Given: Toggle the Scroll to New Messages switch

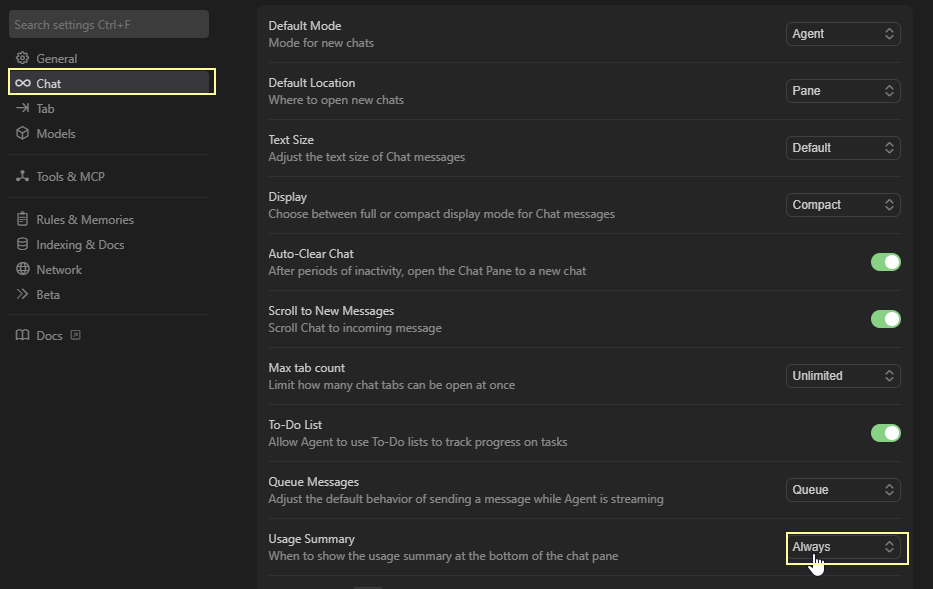Looking at the screenshot, I should tap(885, 319).
